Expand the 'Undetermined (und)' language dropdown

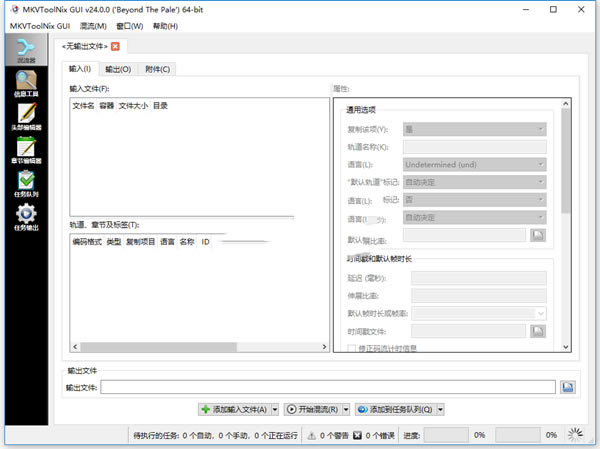(474, 164)
